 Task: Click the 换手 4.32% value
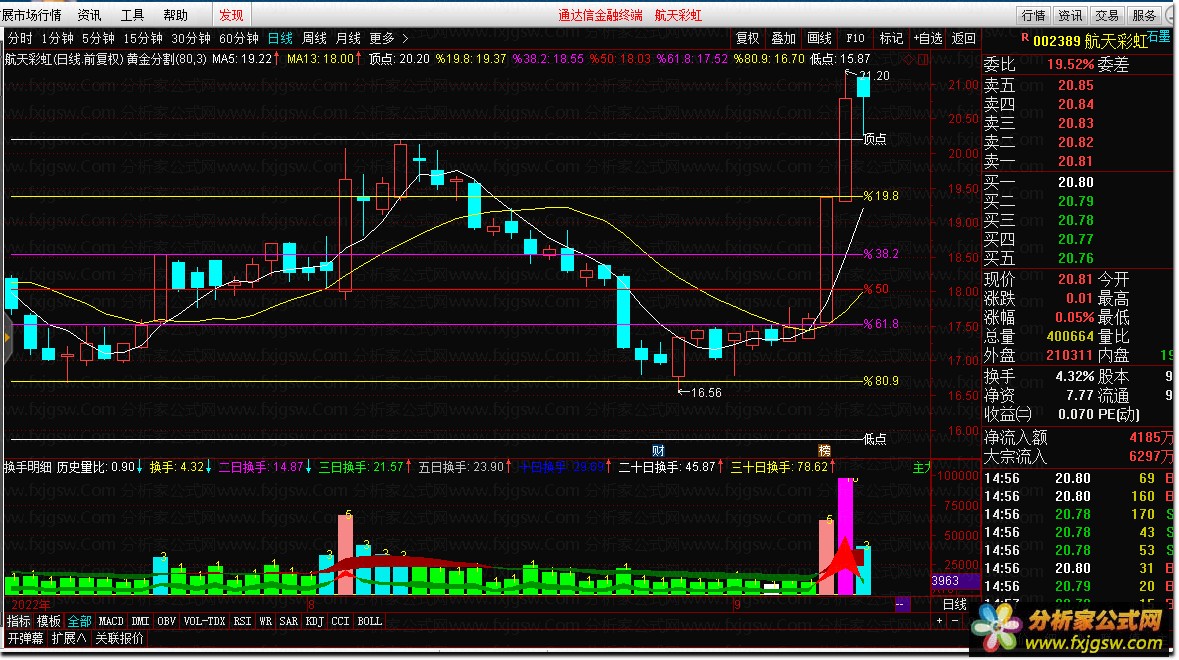(x=1074, y=377)
